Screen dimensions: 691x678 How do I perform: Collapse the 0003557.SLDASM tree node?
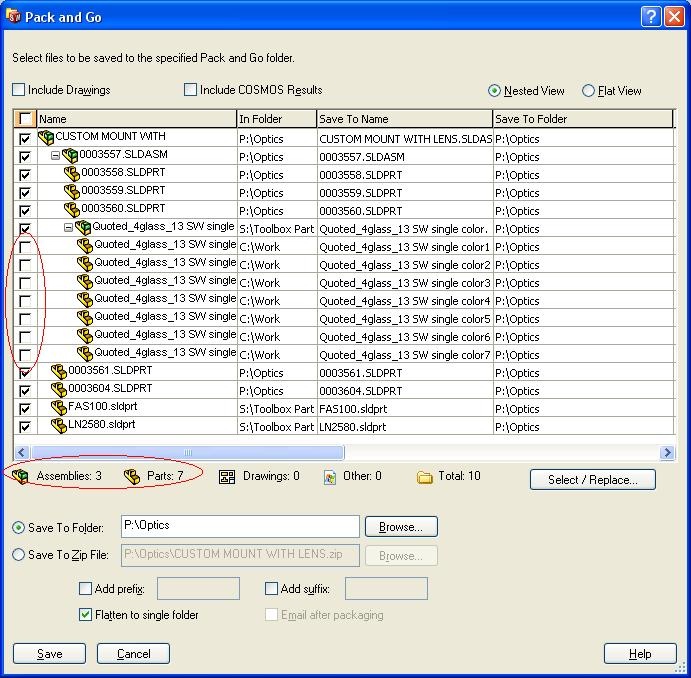tap(55, 156)
